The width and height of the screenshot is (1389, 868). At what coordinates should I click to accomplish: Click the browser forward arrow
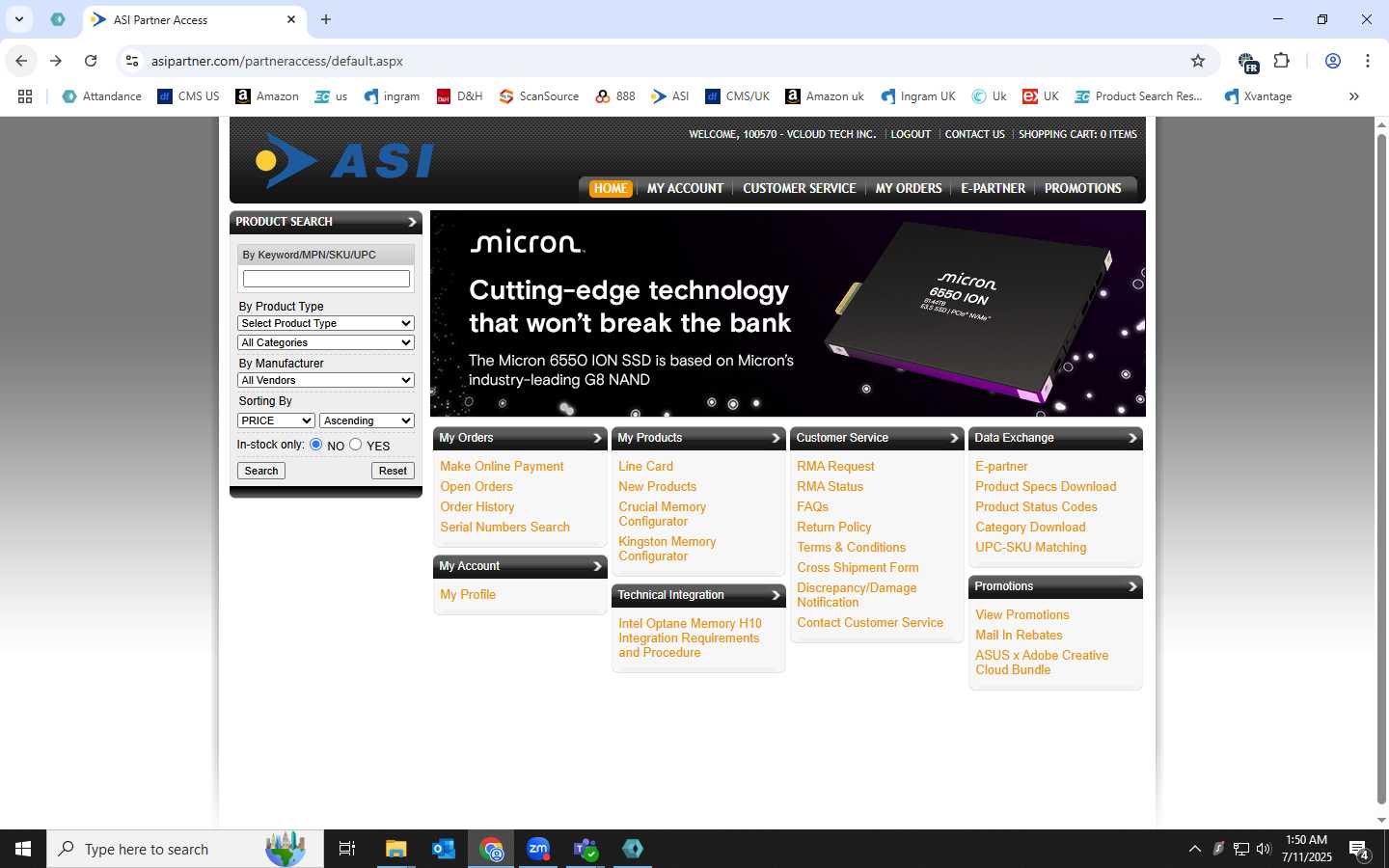tap(56, 61)
